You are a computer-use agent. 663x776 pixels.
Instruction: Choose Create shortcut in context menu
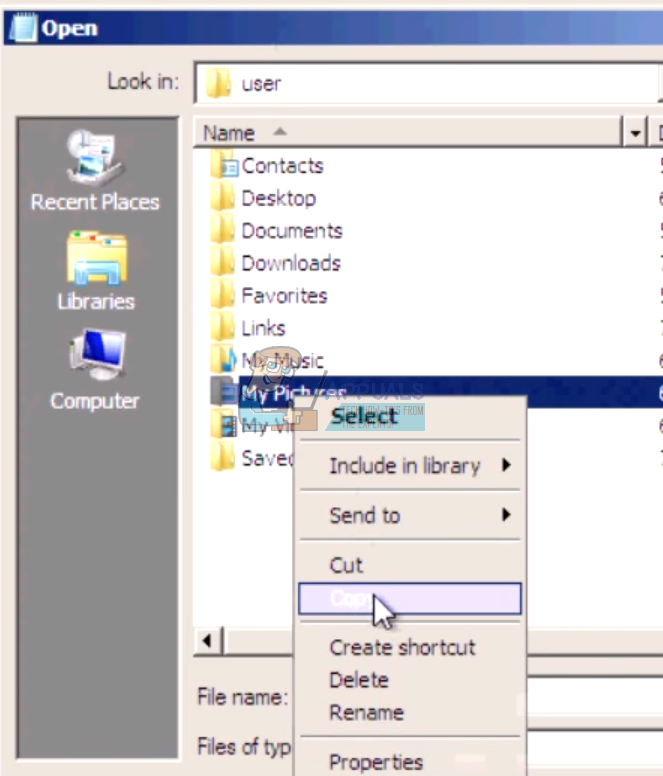(410, 647)
